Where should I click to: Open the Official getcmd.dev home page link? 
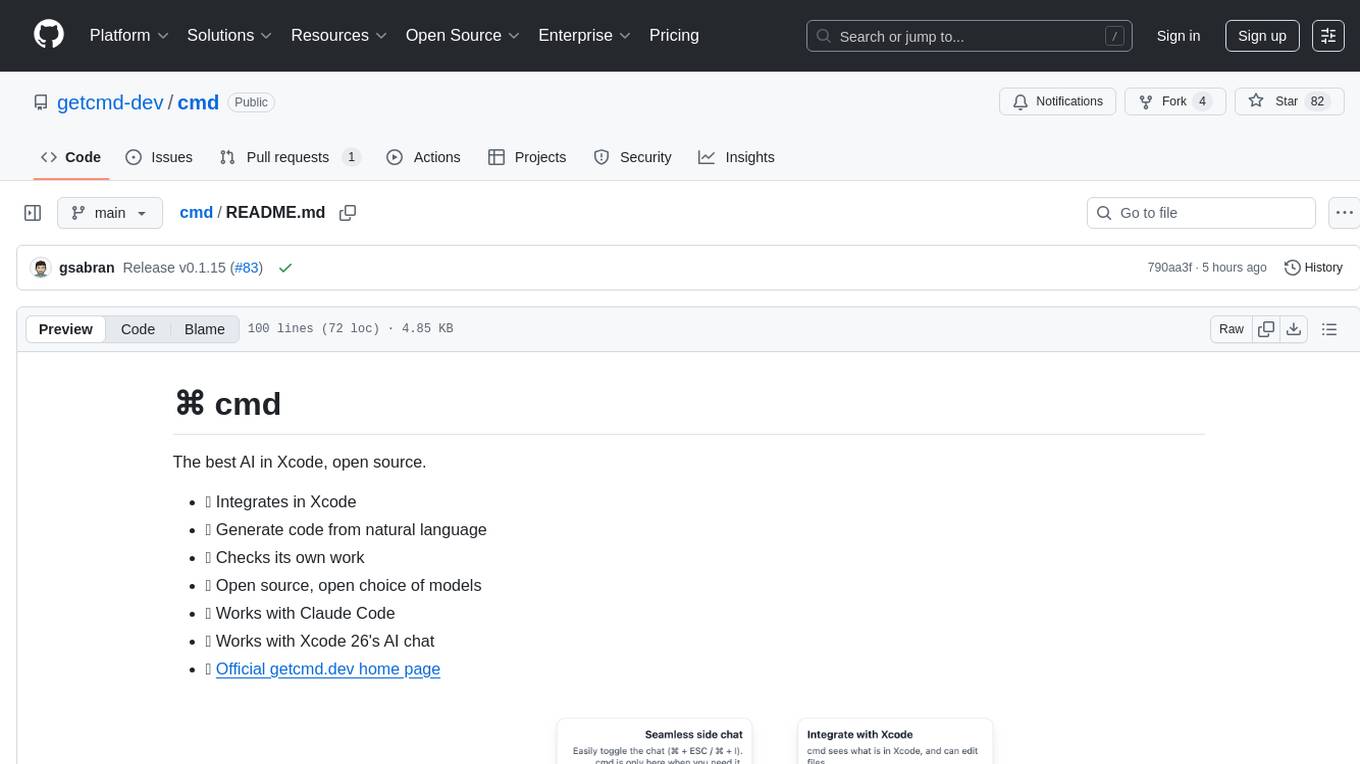click(x=328, y=669)
